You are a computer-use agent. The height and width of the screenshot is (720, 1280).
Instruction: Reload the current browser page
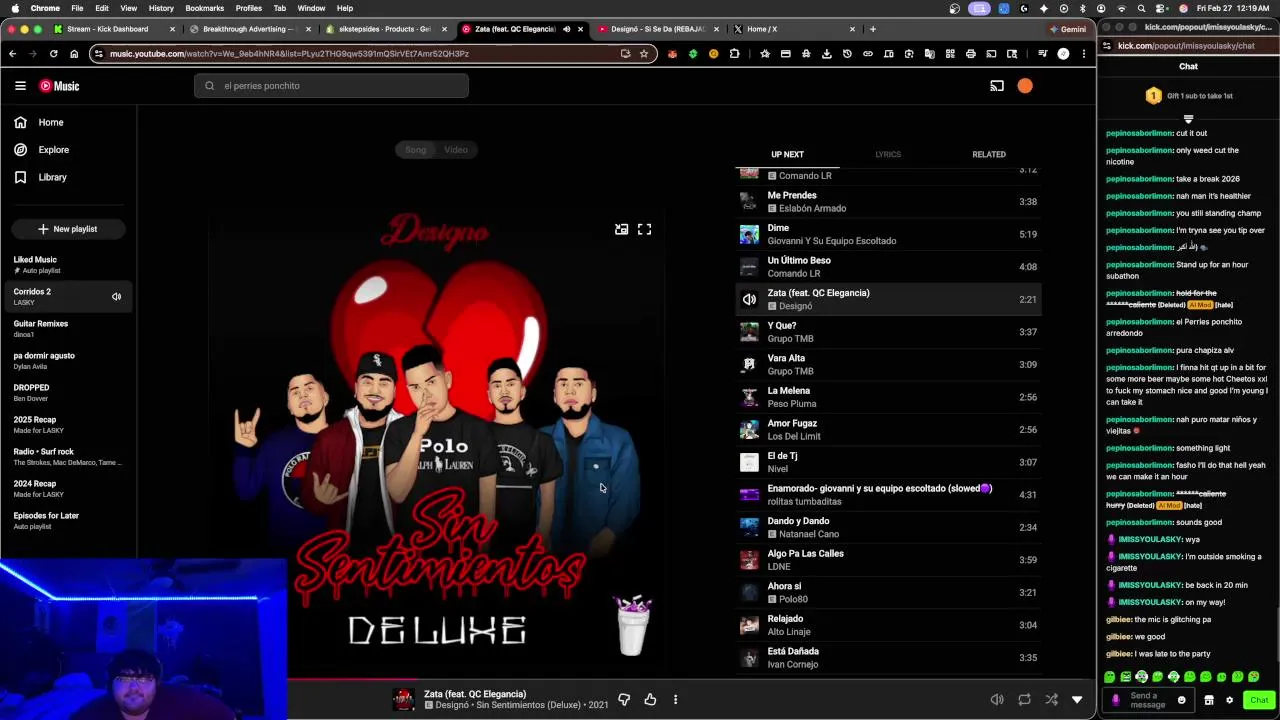pos(53,54)
